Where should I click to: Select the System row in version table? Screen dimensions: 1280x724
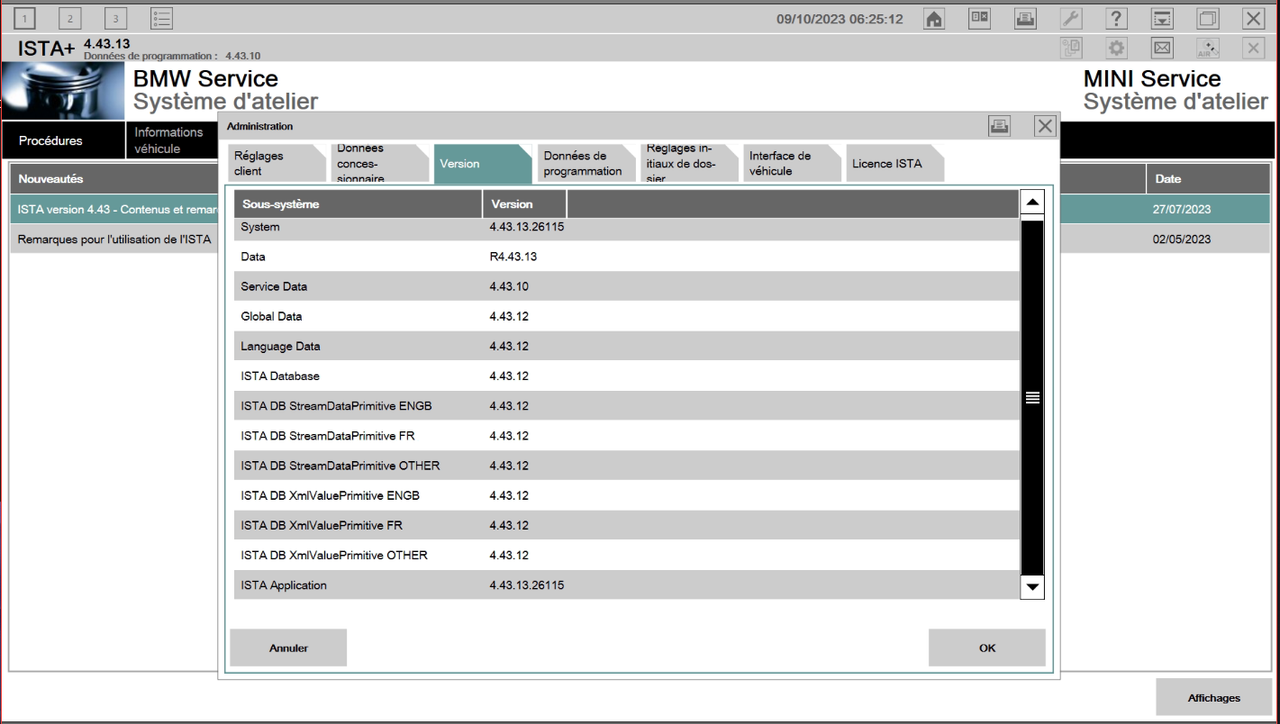pos(627,228)
